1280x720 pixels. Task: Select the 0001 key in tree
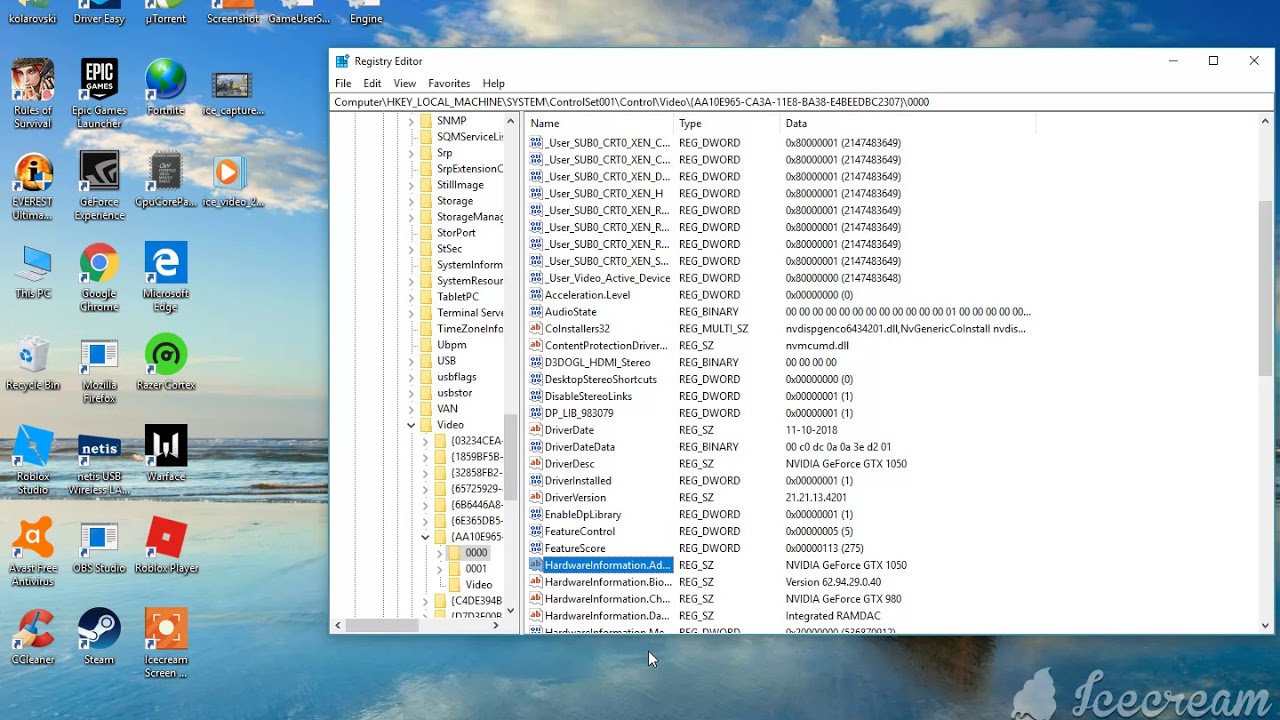tap(476, 569)
